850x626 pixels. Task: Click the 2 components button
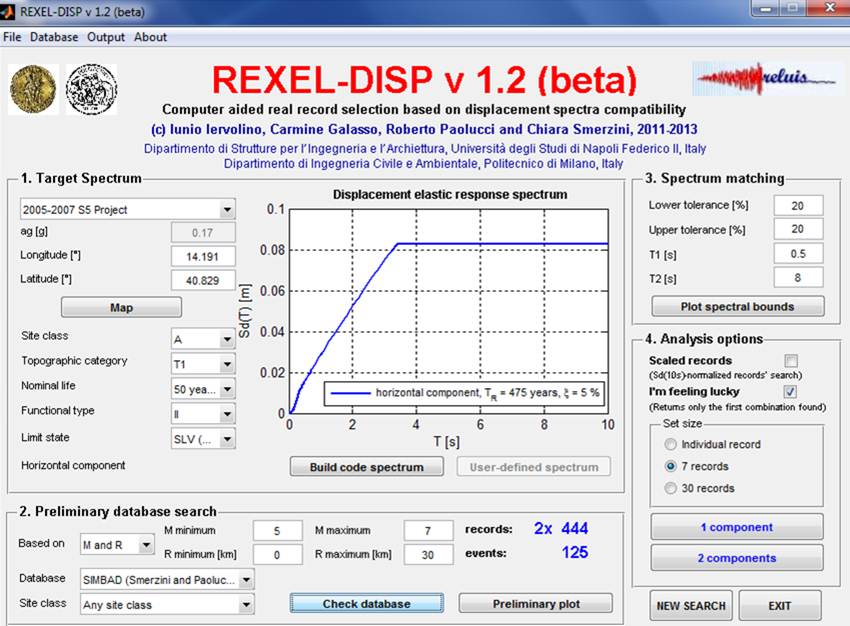[737, 558]
